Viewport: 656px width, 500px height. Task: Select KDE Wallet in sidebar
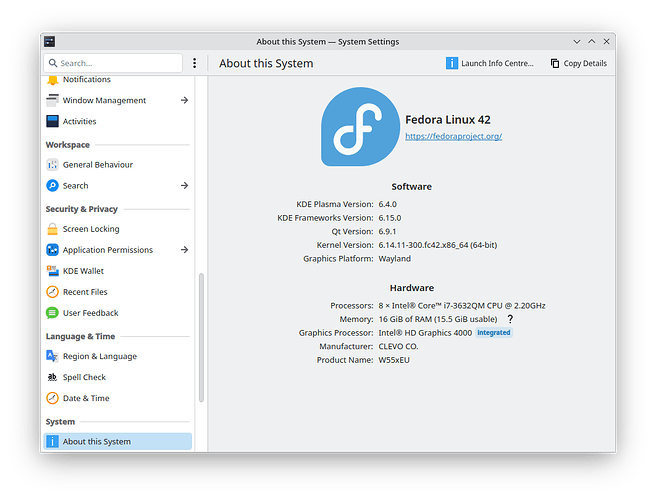tap(118, 271)
